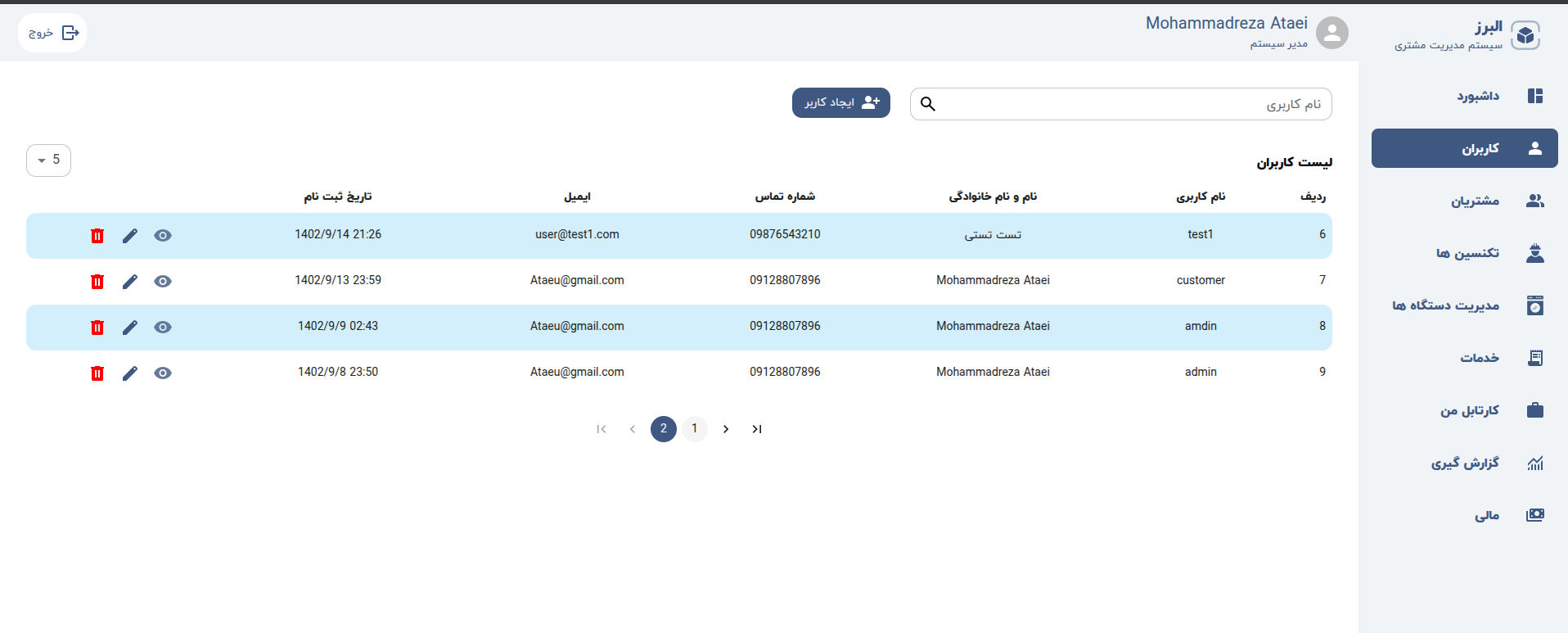Open مدیریت دستگاه ها in the sidebar
The height and width of the screenshot is (633, 1568).
(1465, 305)
